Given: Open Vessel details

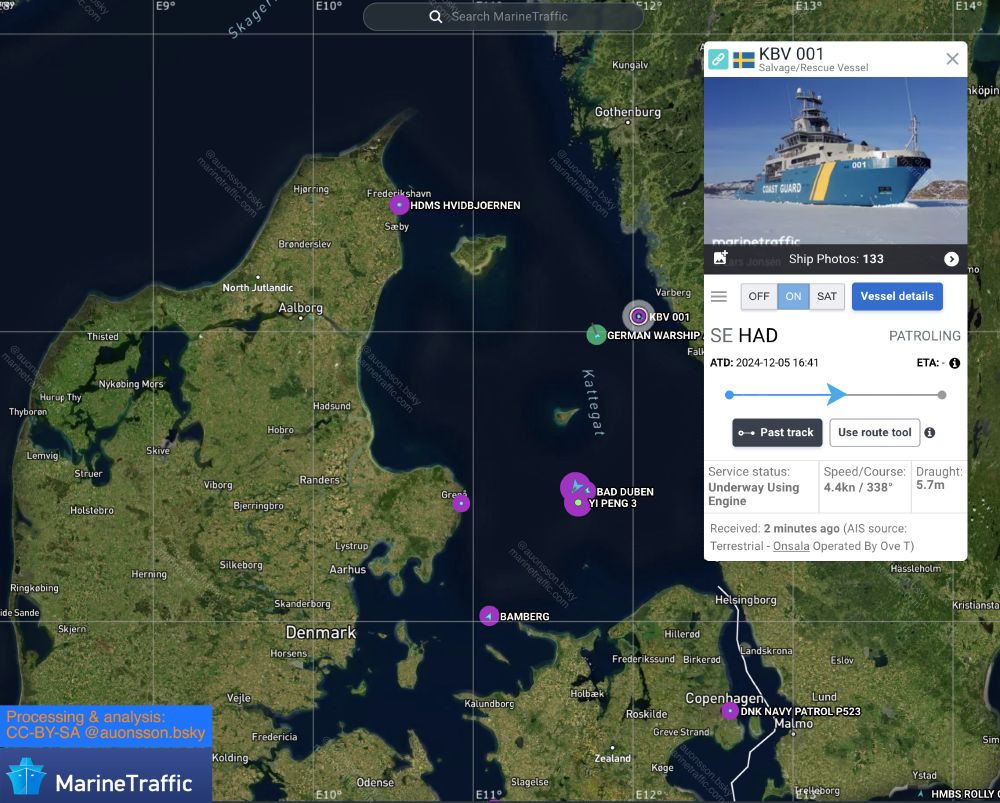Looking at the screenshot, I should 897,296.
